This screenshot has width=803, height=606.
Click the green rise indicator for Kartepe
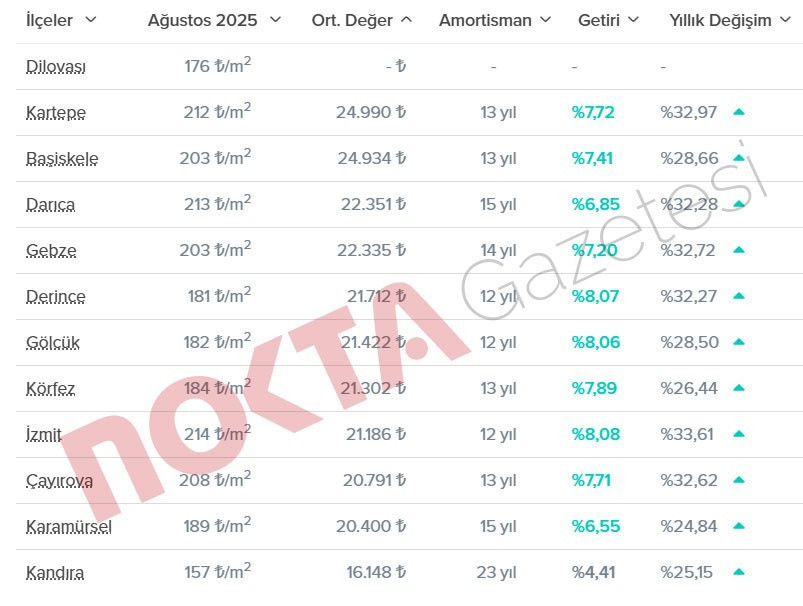[x=738, y=112]
